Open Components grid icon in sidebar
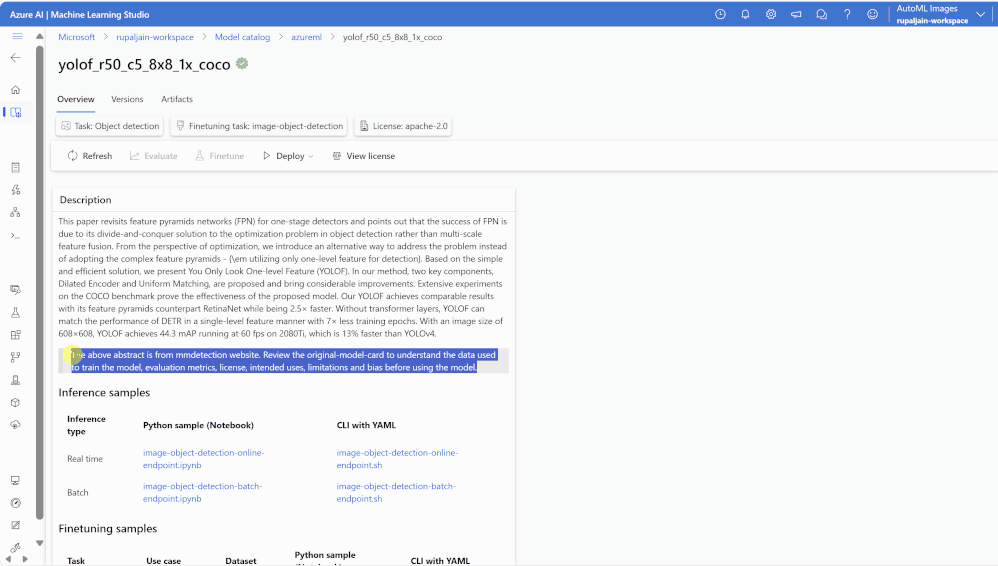 (x=16, y=335)
